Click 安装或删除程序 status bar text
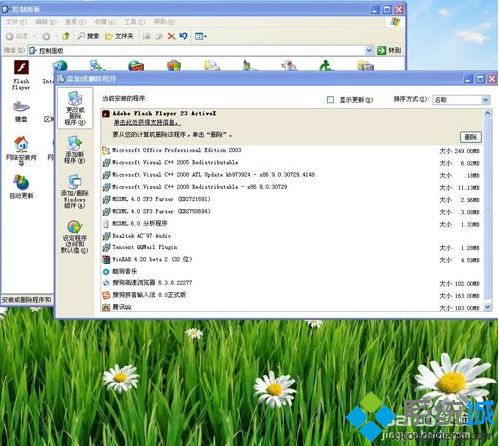 pyautogui.click(x=27, y=300)
